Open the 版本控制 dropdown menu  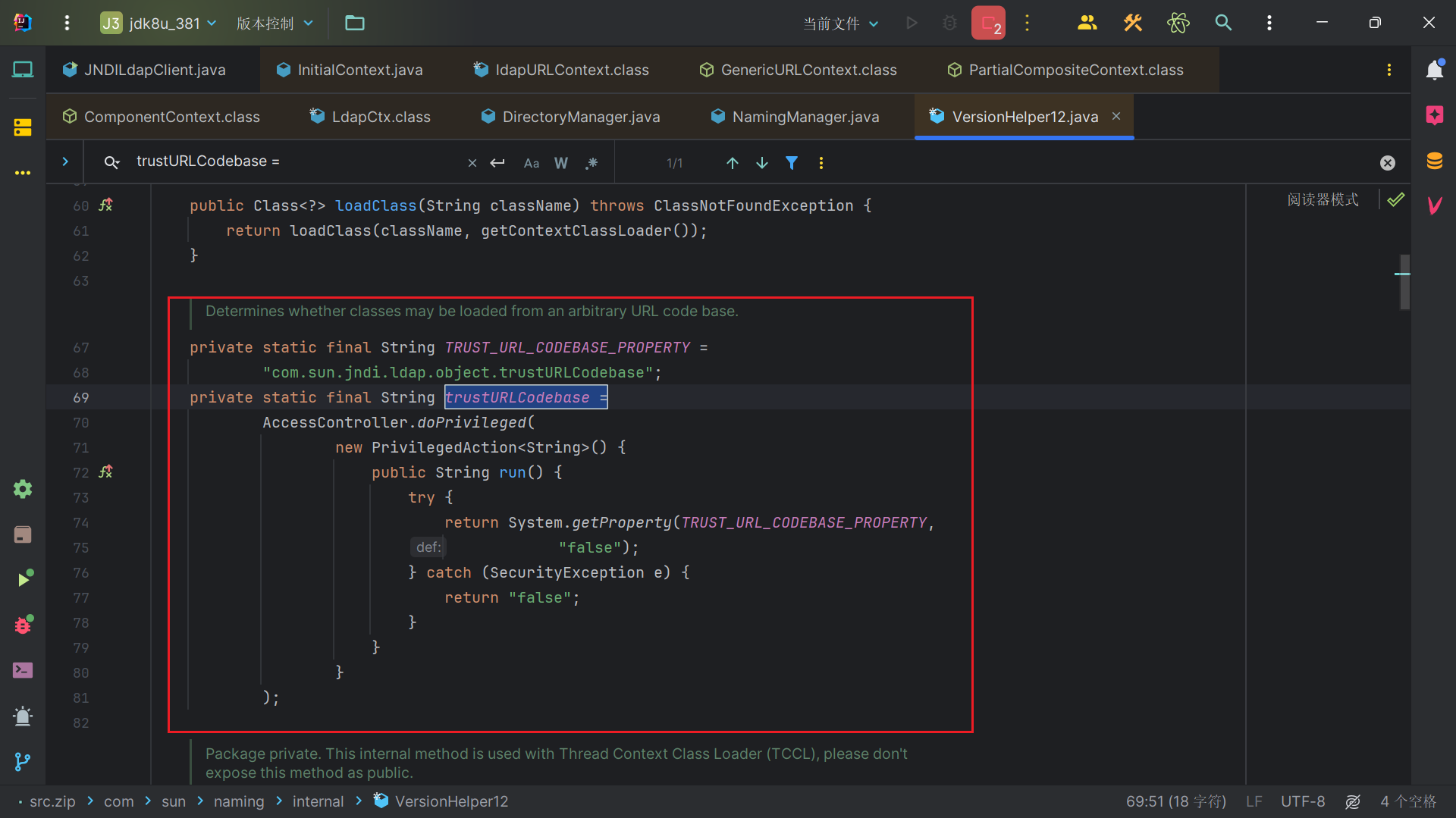[275, 23]
